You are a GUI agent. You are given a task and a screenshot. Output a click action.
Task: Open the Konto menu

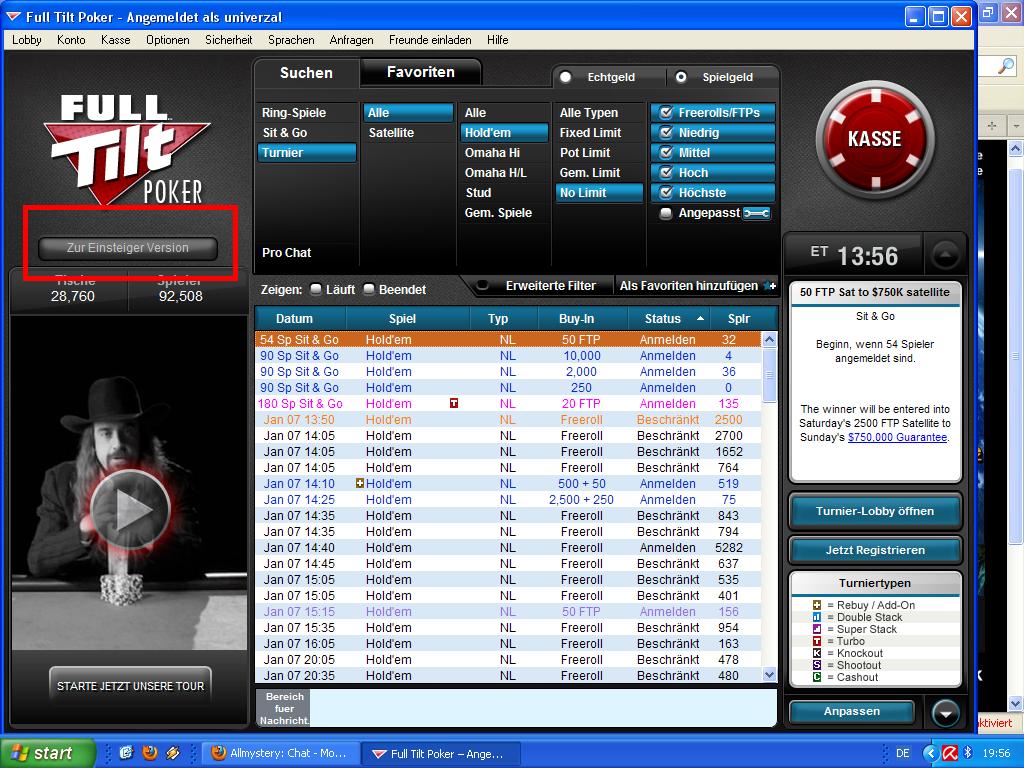[71, 40]
